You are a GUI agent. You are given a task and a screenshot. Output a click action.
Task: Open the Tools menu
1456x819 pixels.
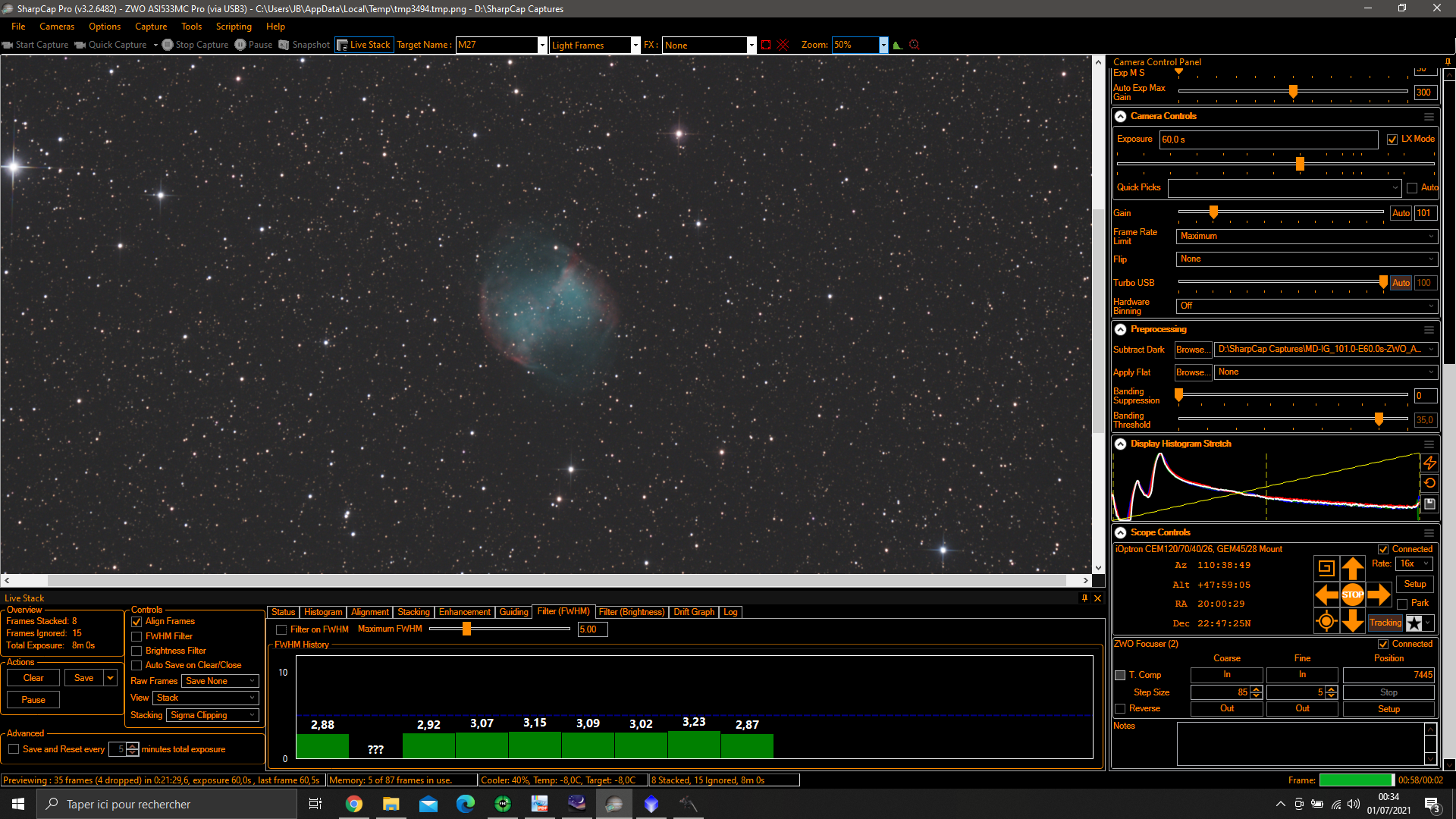tap(191, 27)
